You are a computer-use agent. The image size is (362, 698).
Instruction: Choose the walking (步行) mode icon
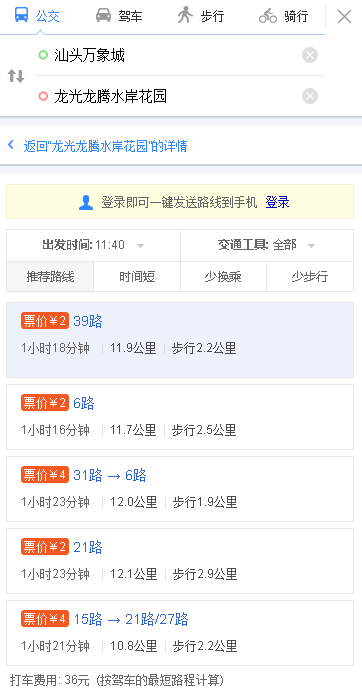tap(185, 16)
